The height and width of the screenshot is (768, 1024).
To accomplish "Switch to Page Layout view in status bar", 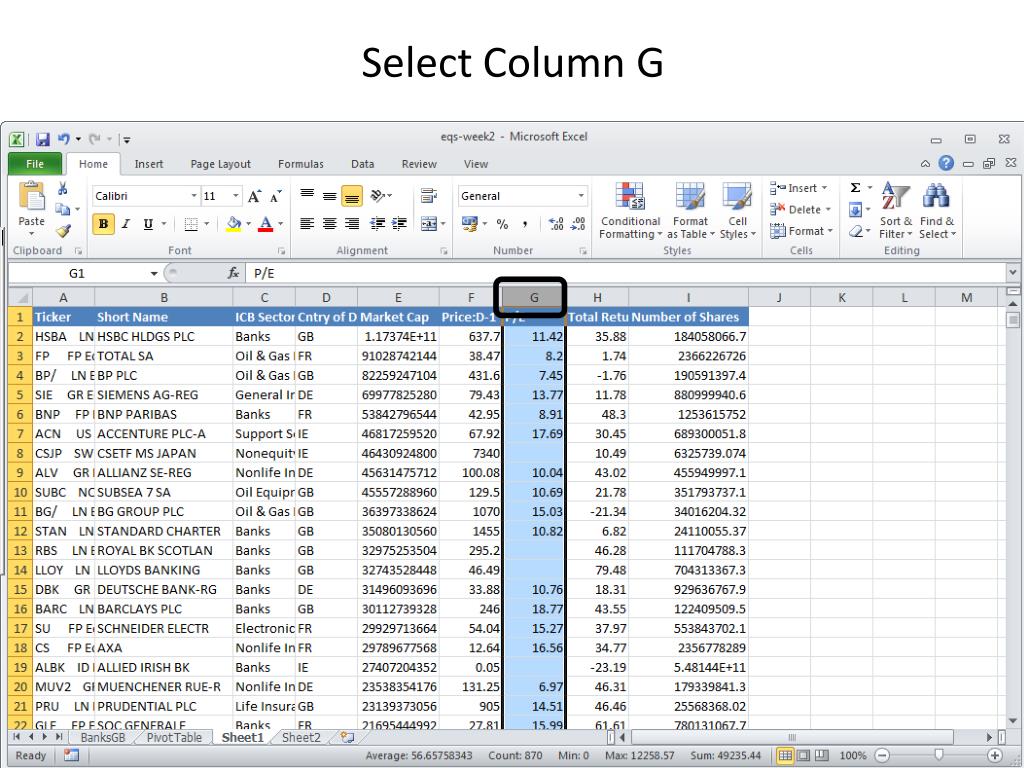I will pyautogui.click(x=803, y=756).
